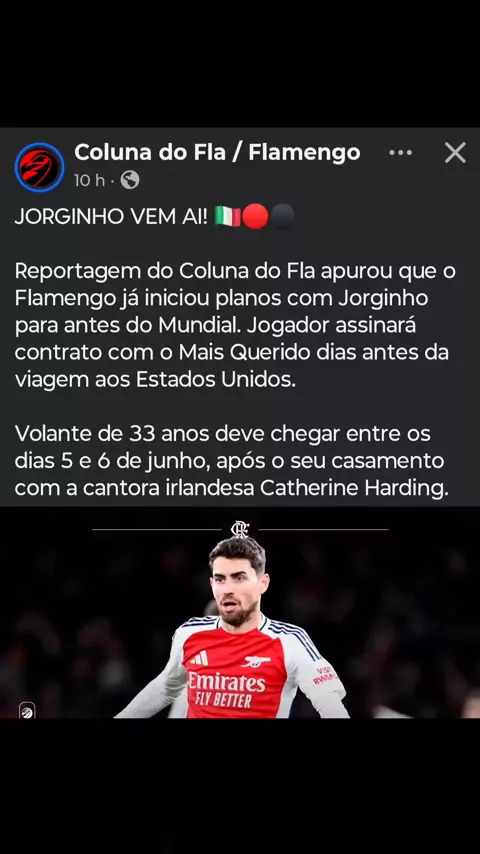The height and width of the screenshot is (854, 480).
Task: Open the Coluna do Fla profile avatar
Action: click(39, 167)
